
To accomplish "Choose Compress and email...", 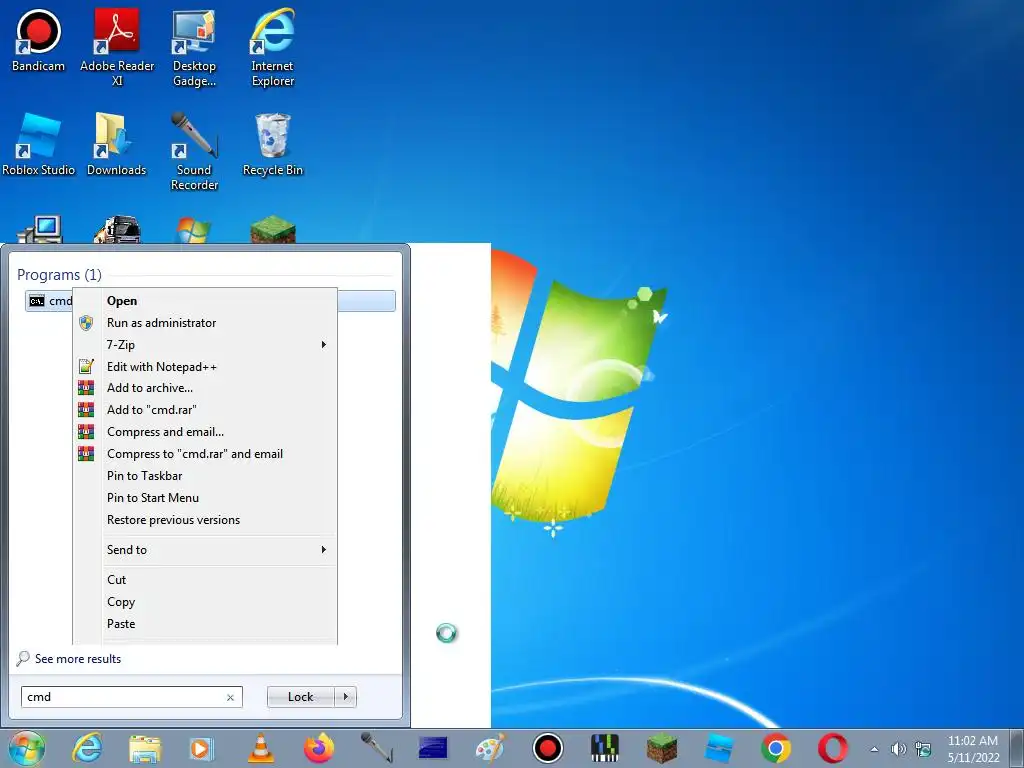I will pos(204,432).
